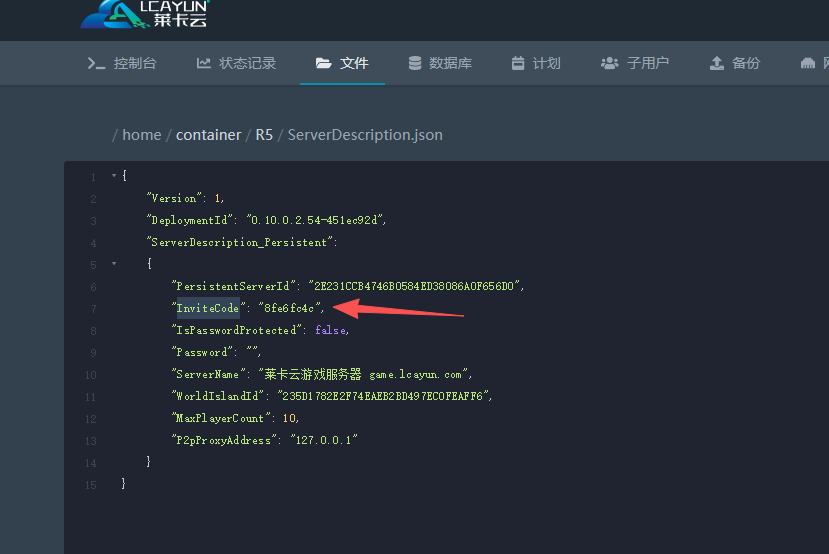
Task: Click ServerDescription.json in the breadcrumb path
Action: coord(365,135)
